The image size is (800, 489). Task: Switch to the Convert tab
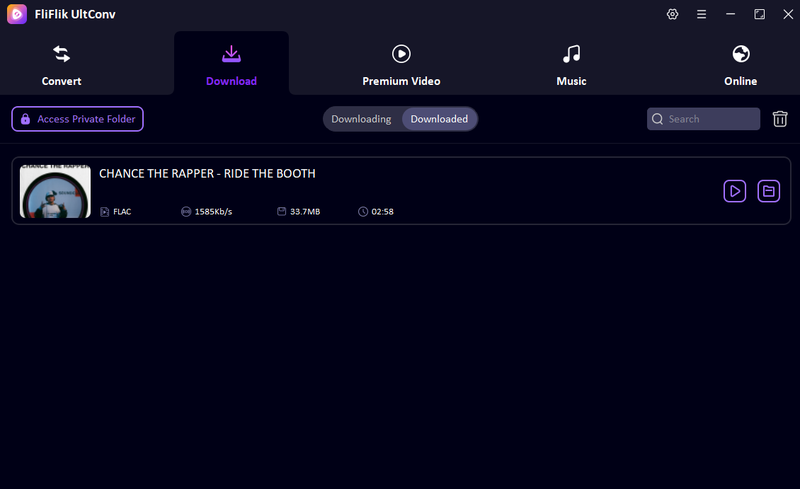pyautogui.click(x=61, y=66)
